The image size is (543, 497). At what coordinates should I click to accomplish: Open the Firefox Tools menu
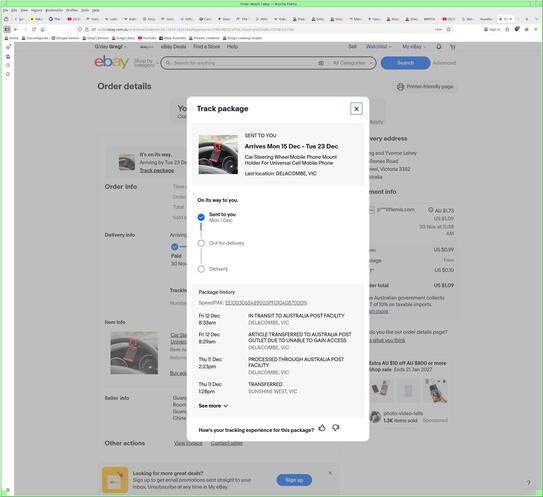[85, 10]
